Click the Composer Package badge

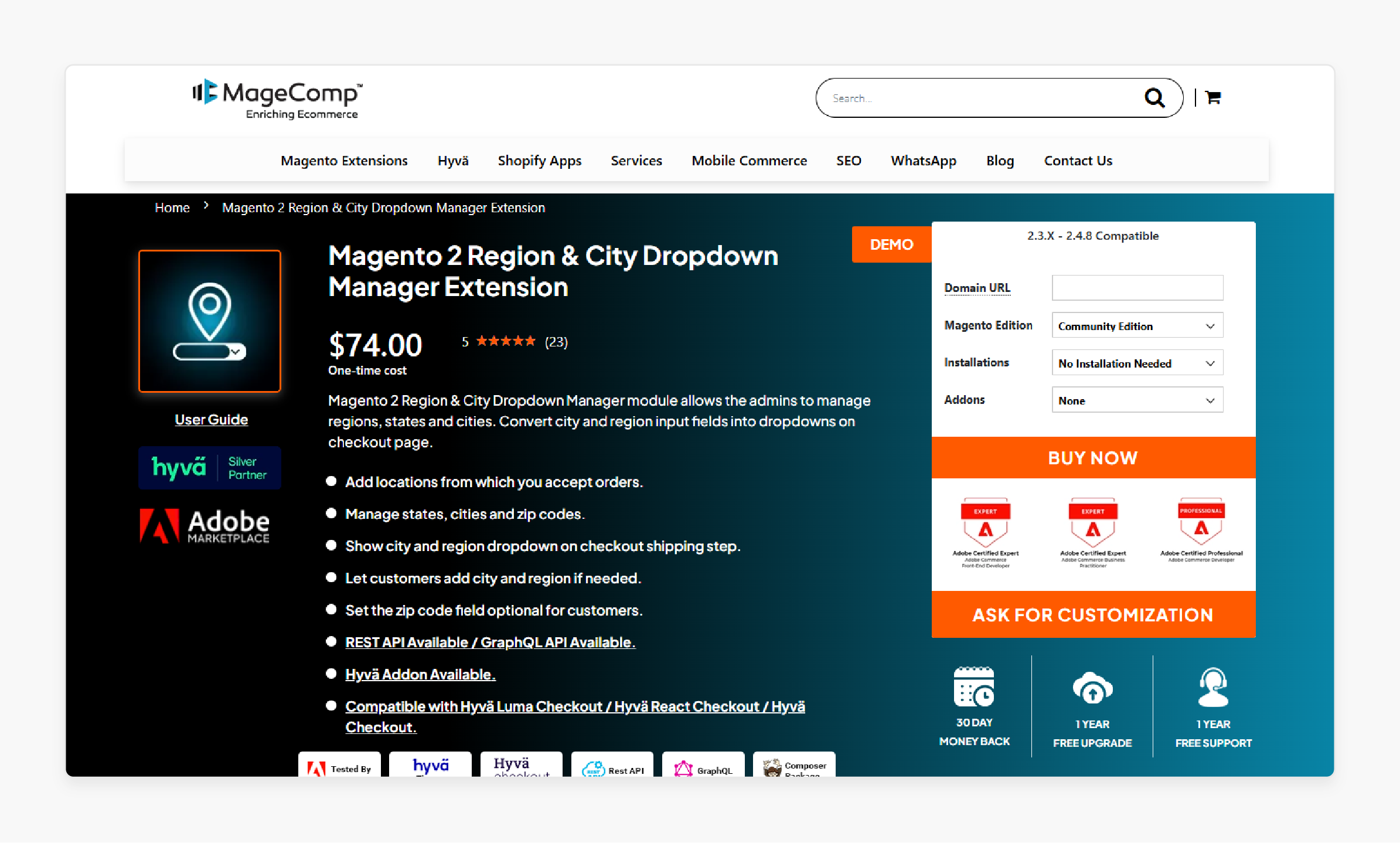point(794,765)
